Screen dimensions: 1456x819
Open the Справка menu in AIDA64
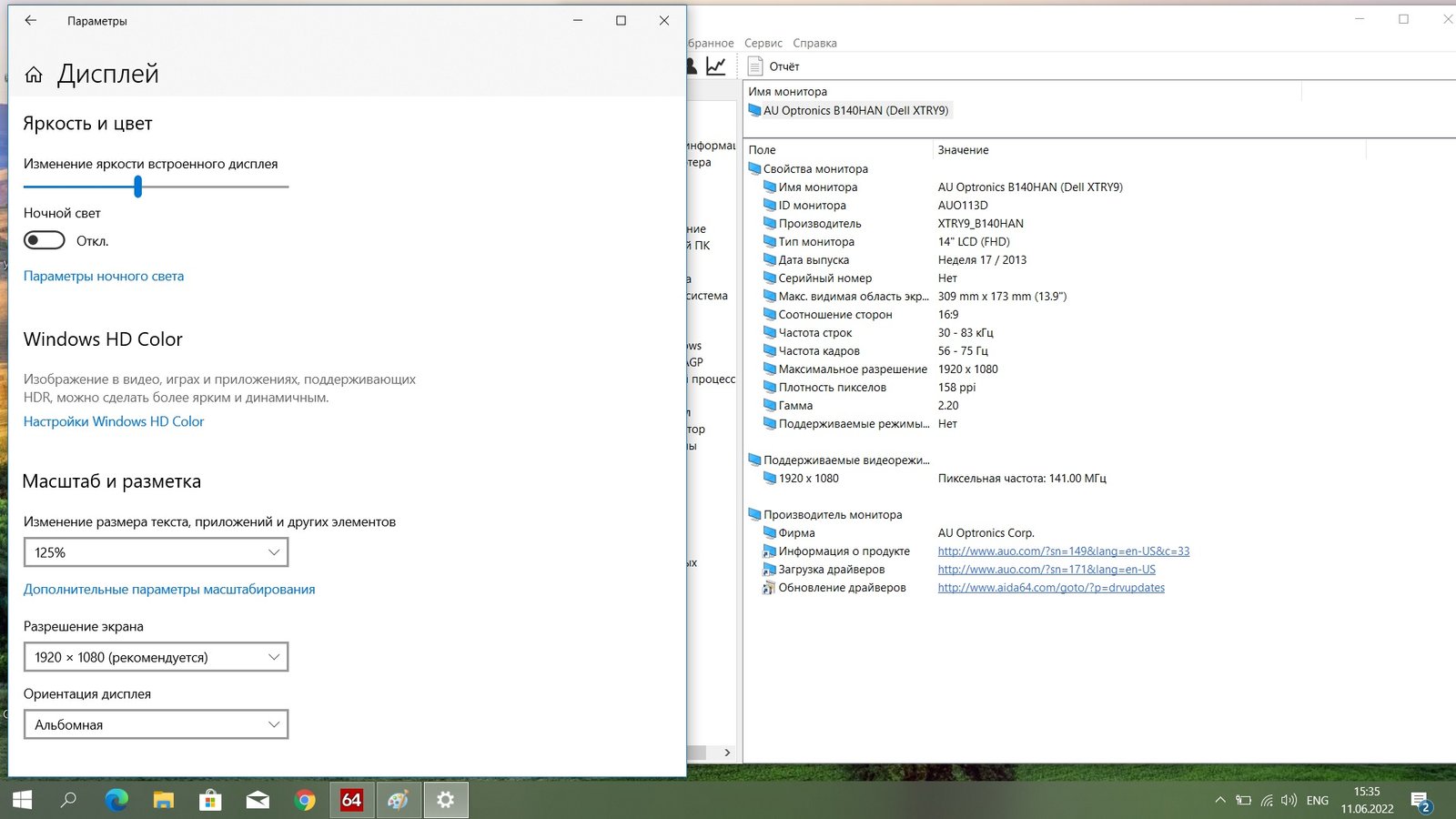814,43
